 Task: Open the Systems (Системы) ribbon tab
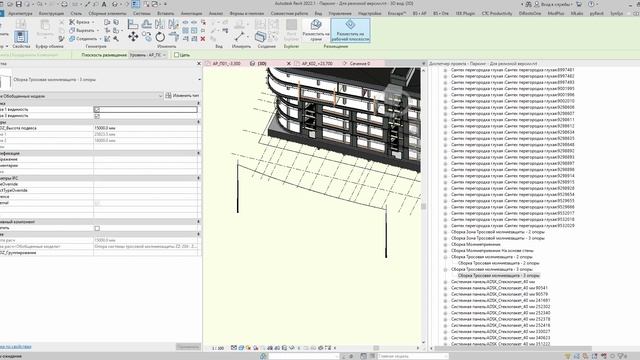[x=142, y=13]
